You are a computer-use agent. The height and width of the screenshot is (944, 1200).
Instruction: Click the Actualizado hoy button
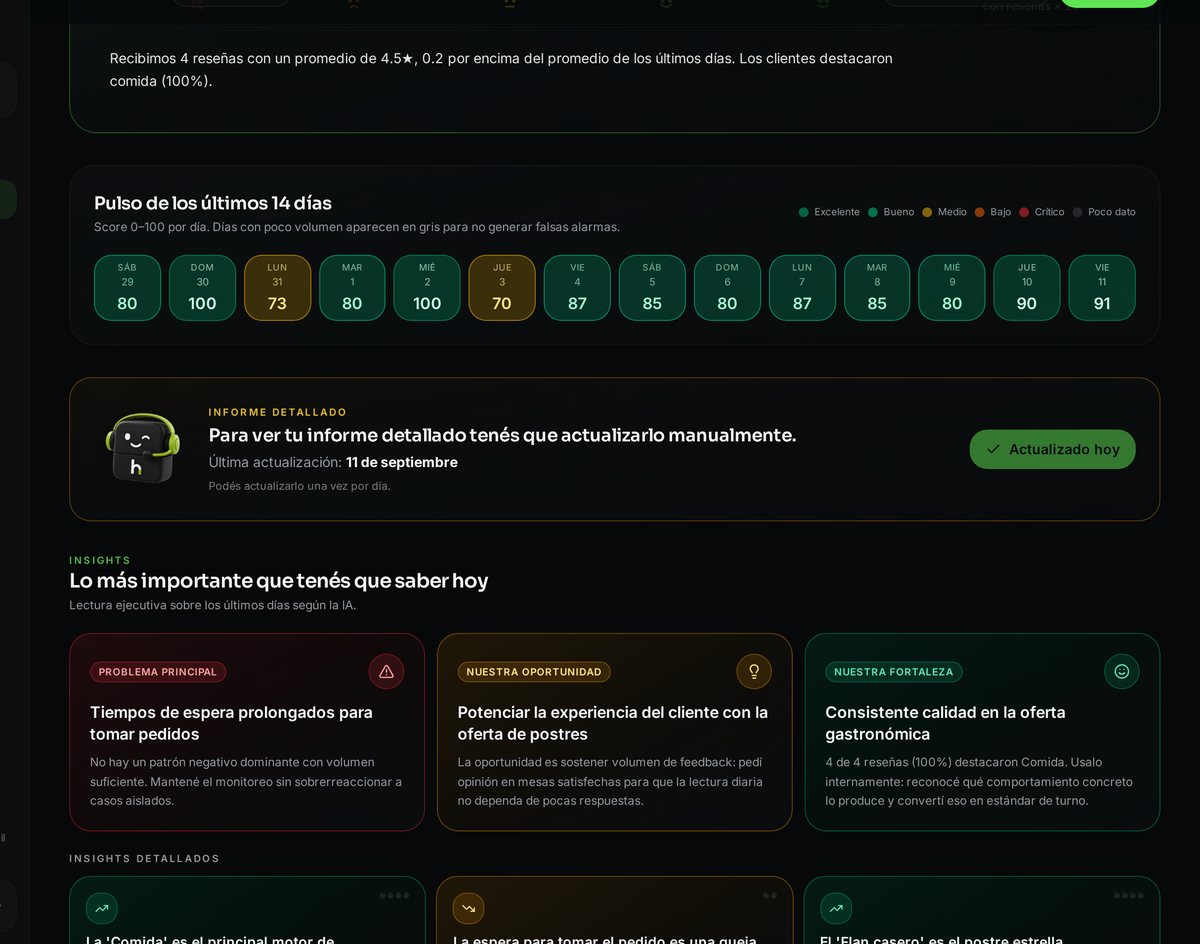(1052, 449)
